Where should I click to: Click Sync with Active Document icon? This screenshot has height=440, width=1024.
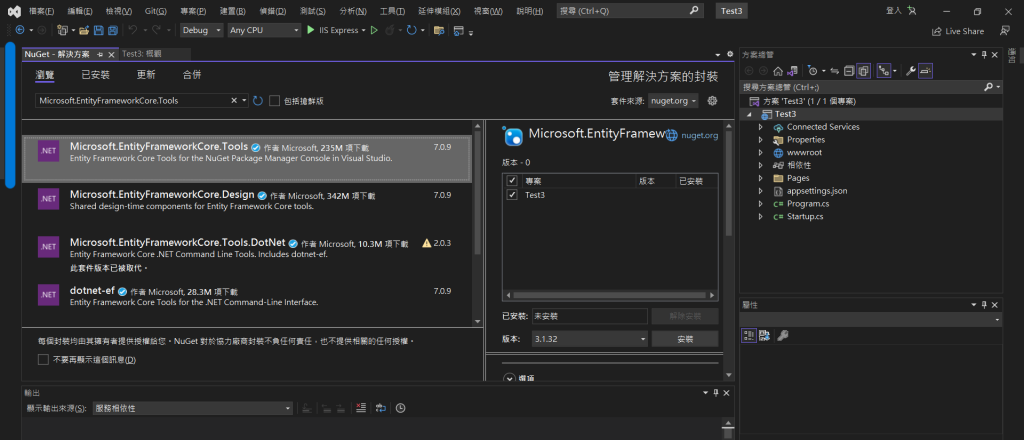pos(835,71)
